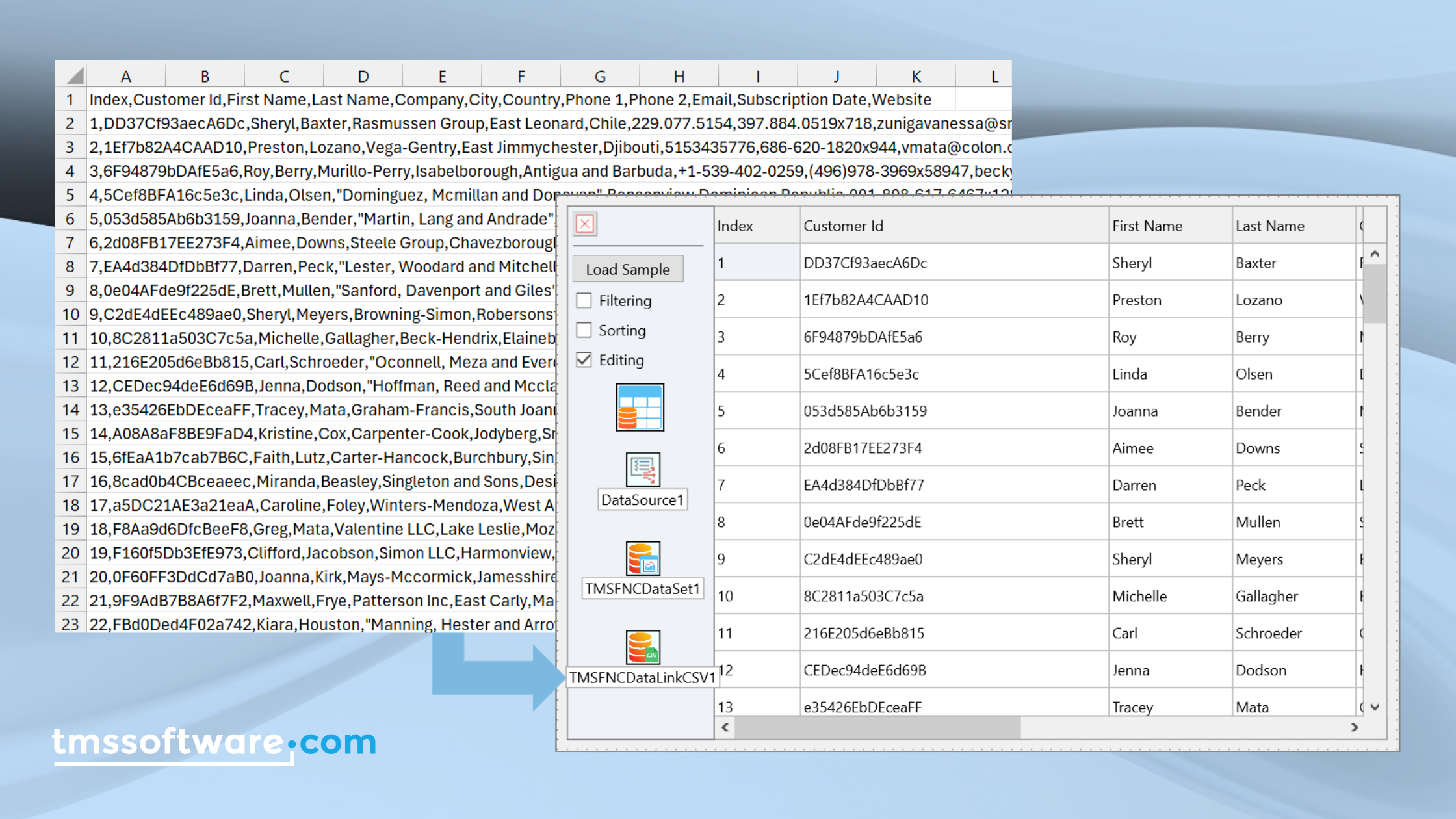Click the red X icon in panel
Screen dimensions: 1456x819
pyautogui.click(x=585, y=224)
